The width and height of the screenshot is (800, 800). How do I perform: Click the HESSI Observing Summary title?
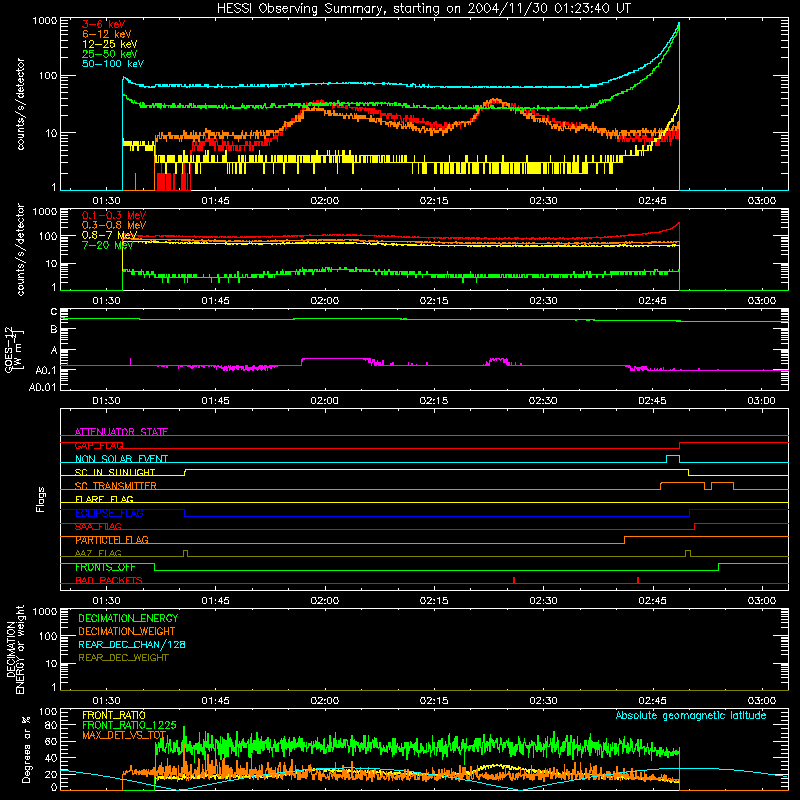(423, 9)
